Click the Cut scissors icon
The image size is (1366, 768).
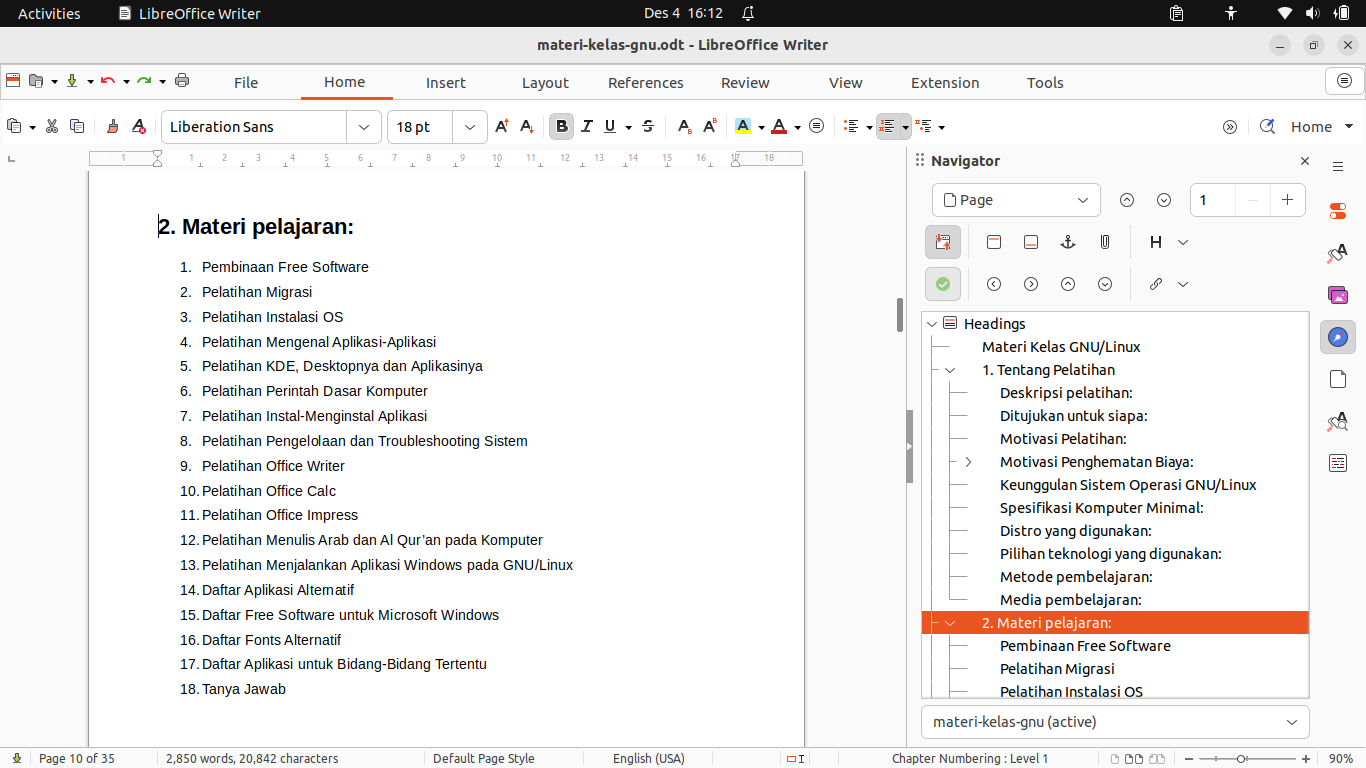pyautogui.click(x=51, y=126)
